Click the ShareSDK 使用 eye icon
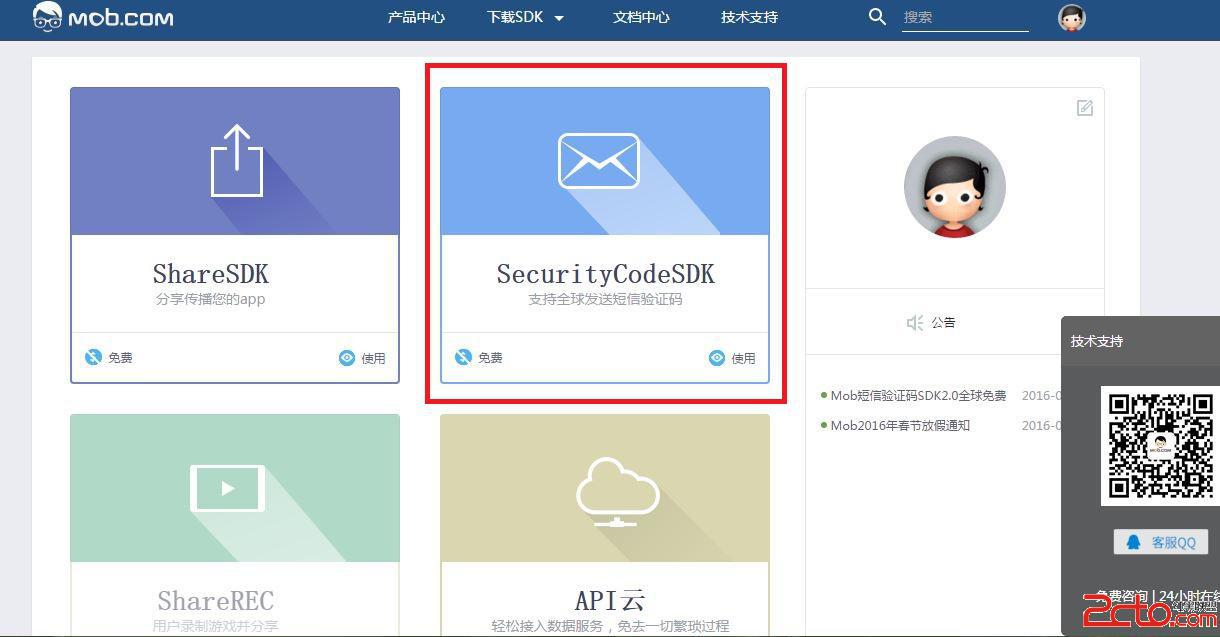 [347, 357]
